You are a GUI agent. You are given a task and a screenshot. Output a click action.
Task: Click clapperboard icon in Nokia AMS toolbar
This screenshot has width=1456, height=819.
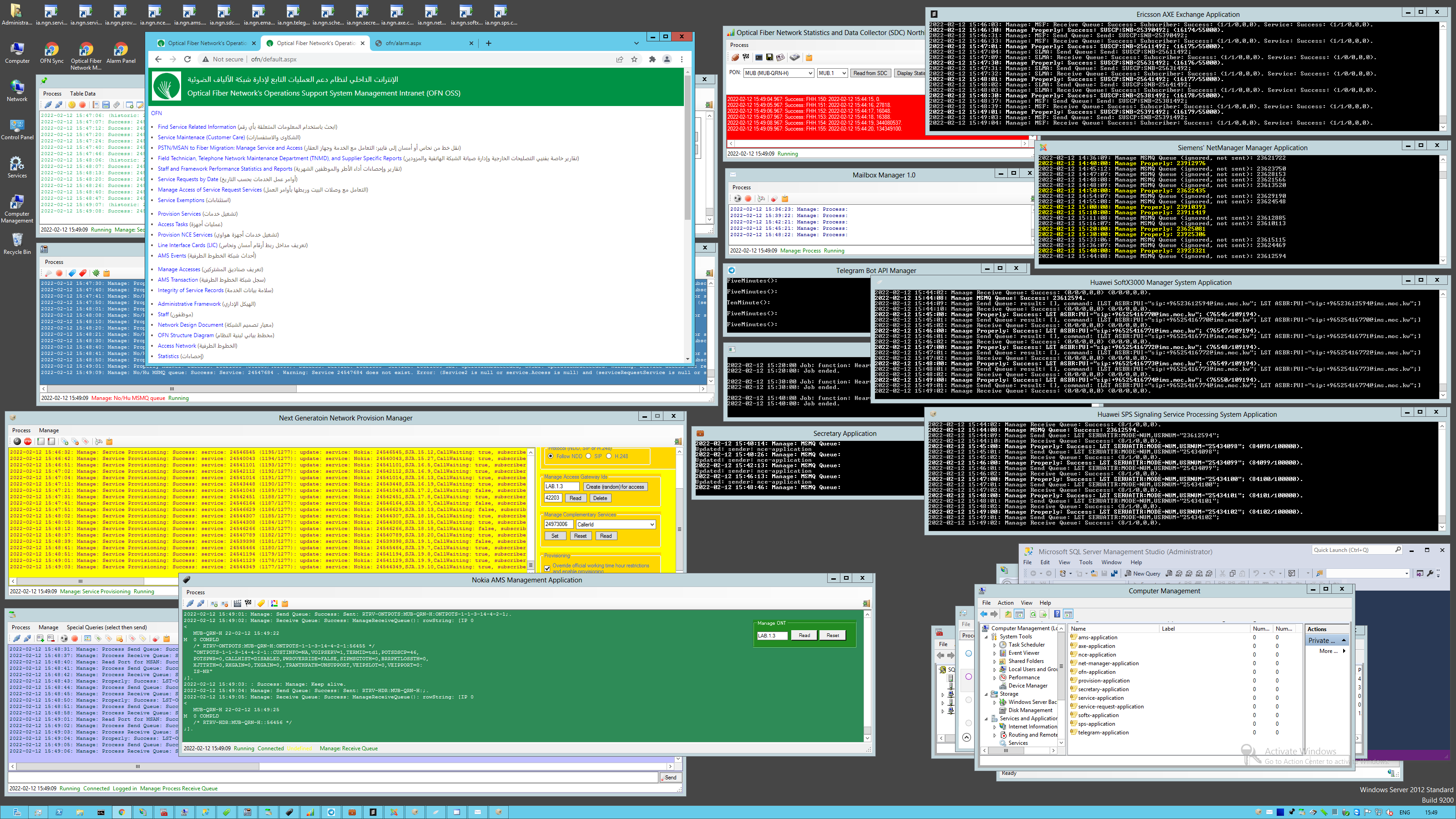[x=238, y=604]
